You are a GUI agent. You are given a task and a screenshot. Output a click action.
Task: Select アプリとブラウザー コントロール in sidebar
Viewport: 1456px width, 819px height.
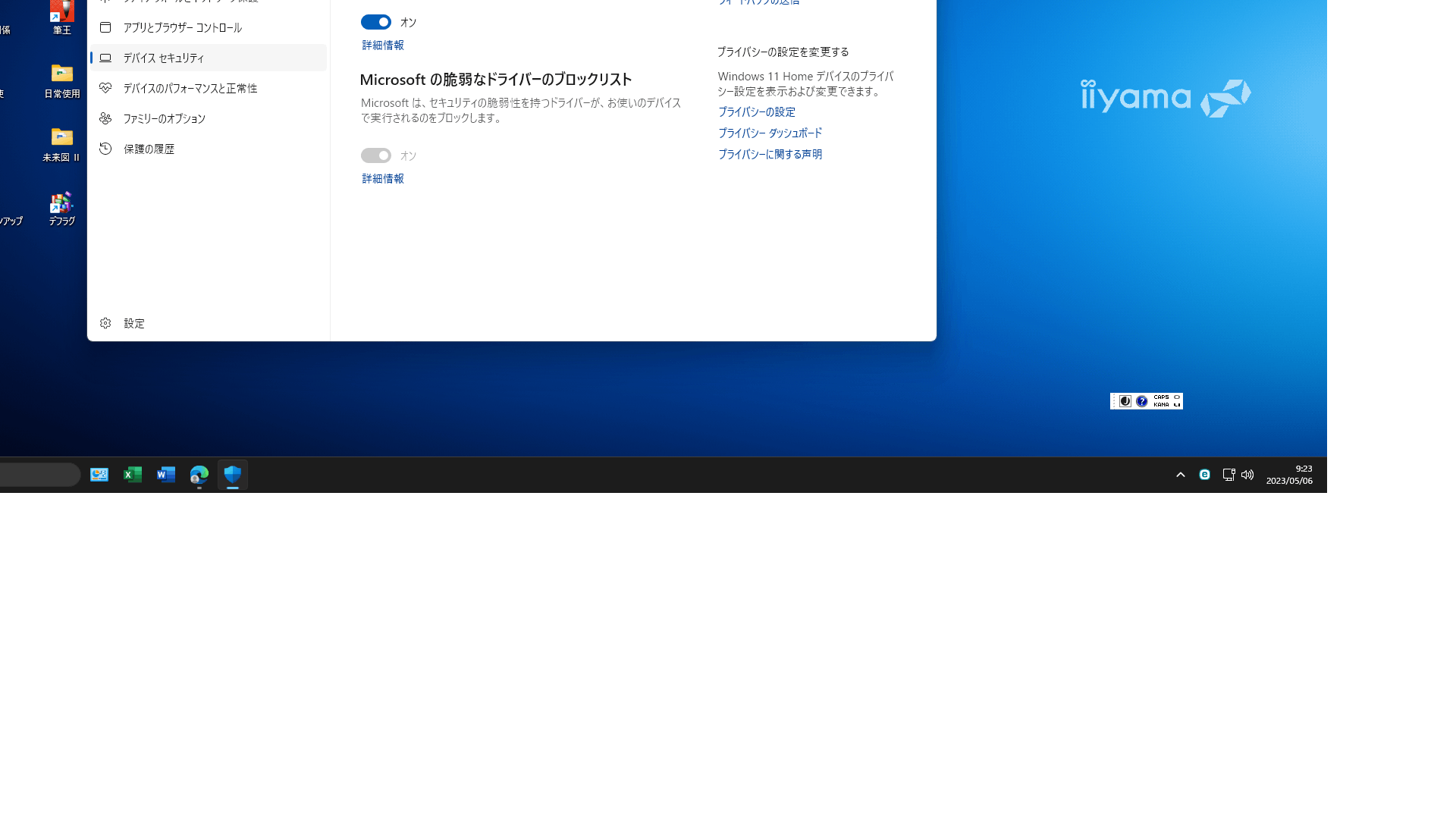(x=182, y=27)
